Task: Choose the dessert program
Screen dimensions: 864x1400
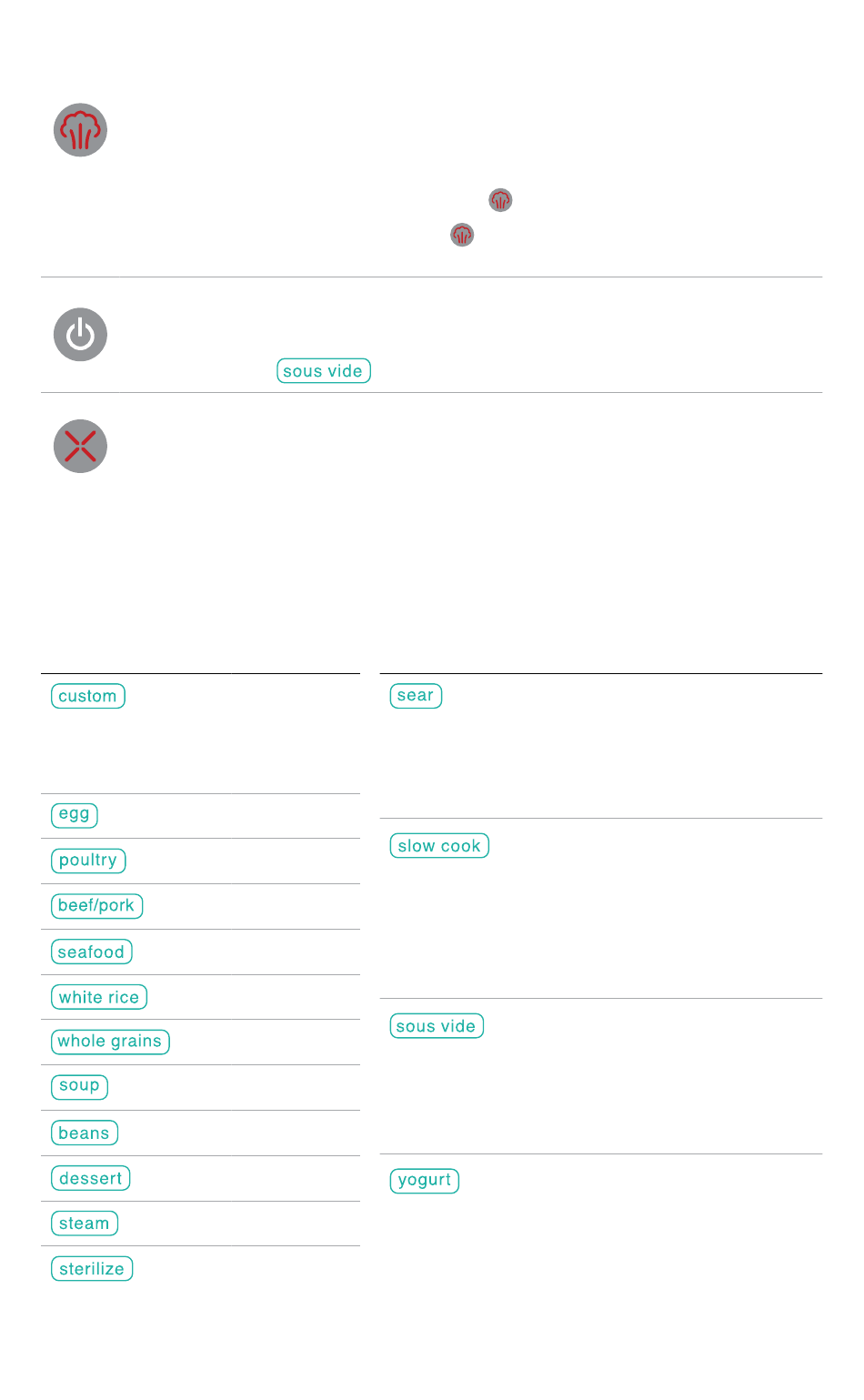Action: coord(91,1178)
